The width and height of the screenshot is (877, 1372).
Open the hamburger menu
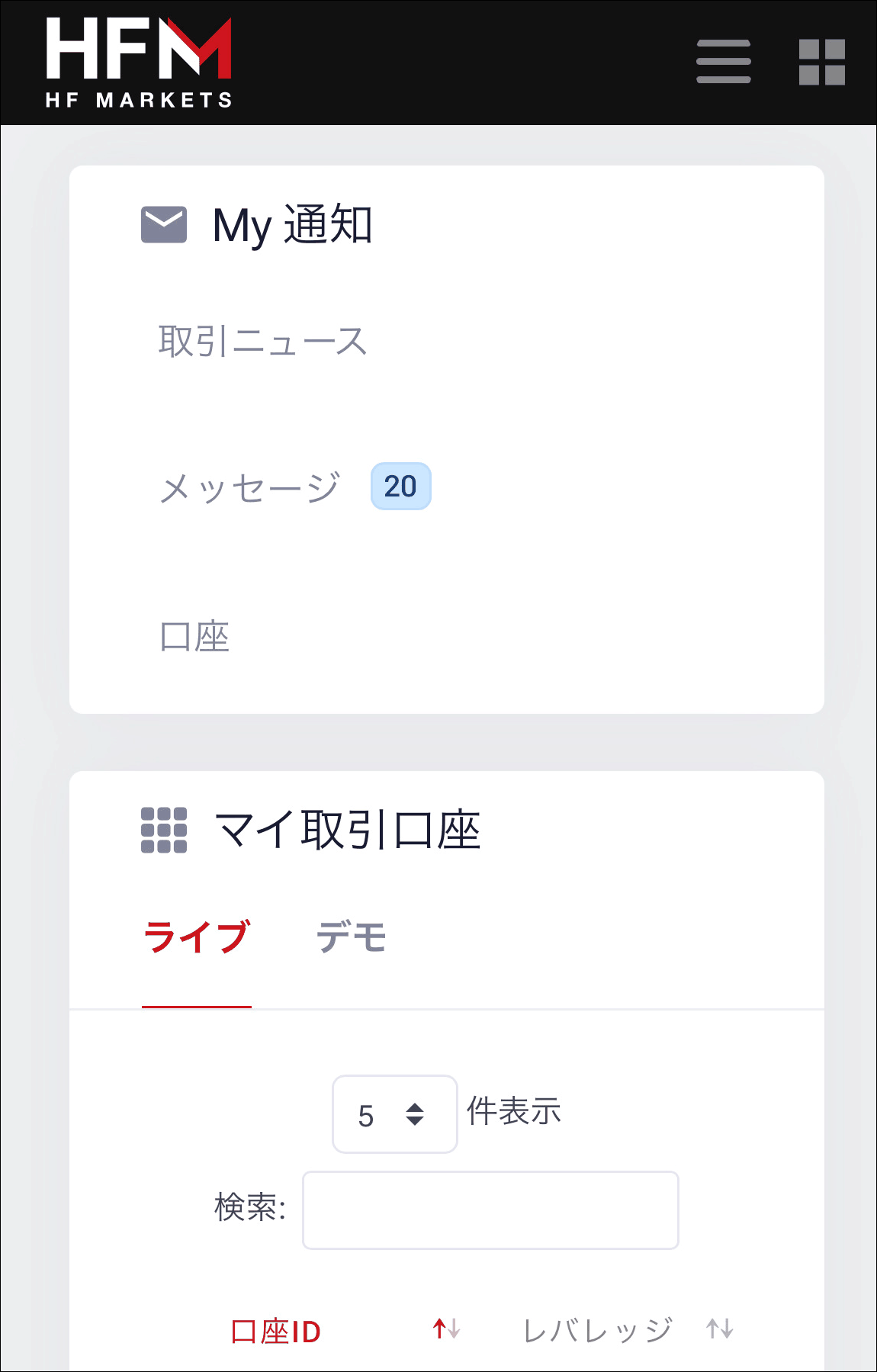click(x=723, y=62)
